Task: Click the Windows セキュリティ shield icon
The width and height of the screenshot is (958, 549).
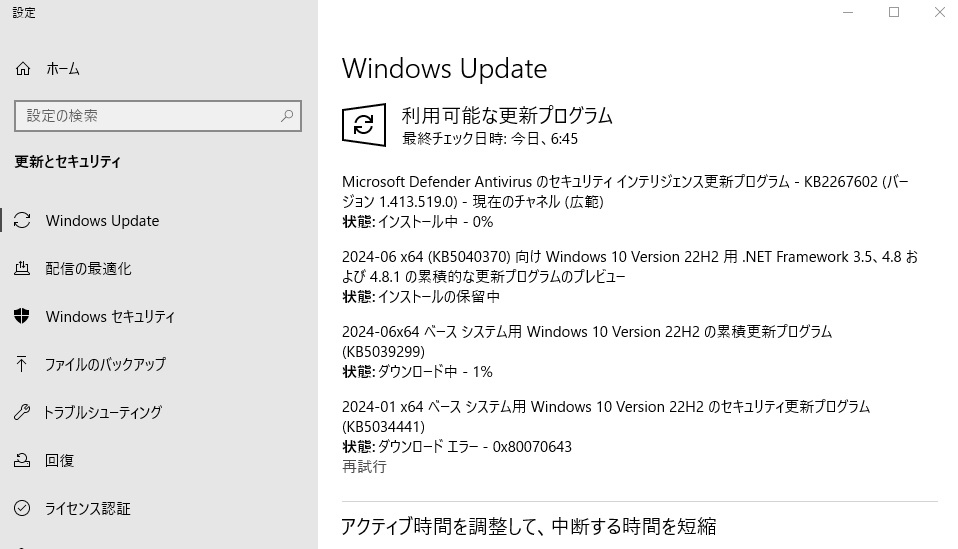Action: 22,317
